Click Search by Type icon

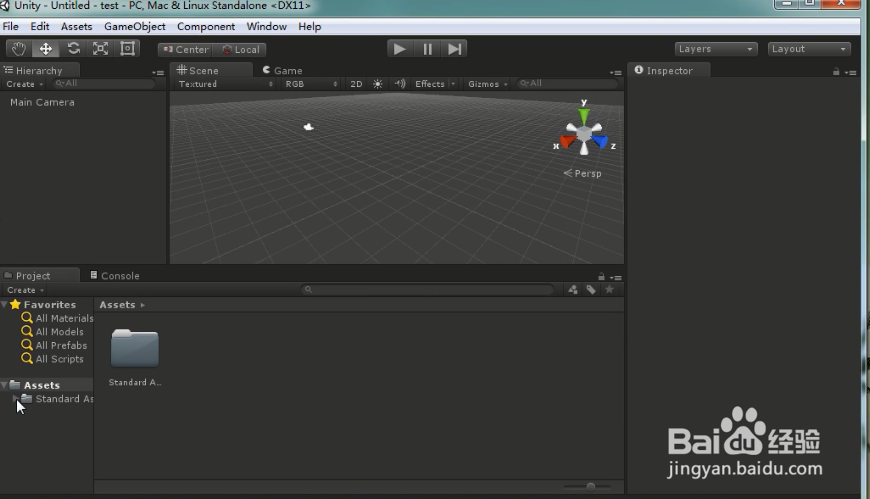(x=573, y=290)
